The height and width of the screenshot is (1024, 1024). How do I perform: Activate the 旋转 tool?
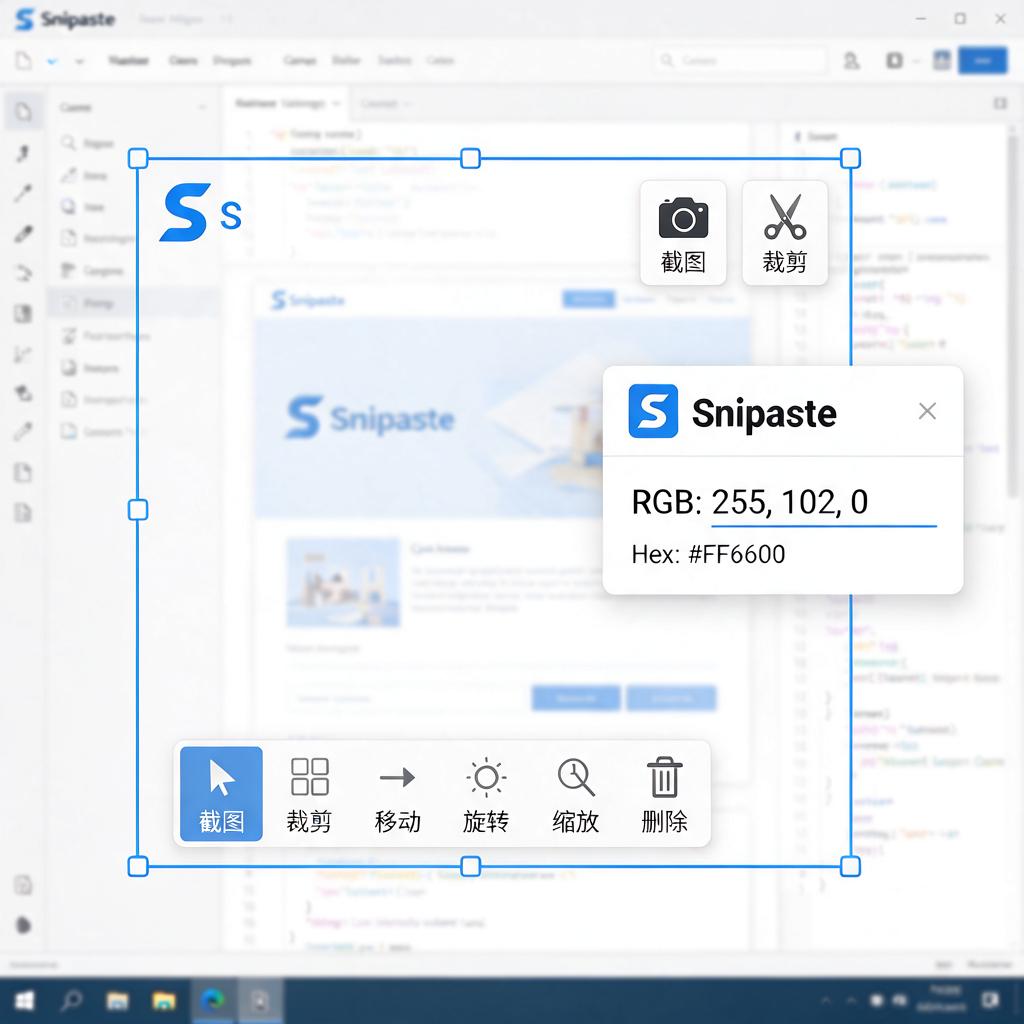click(x=487, y=793)
